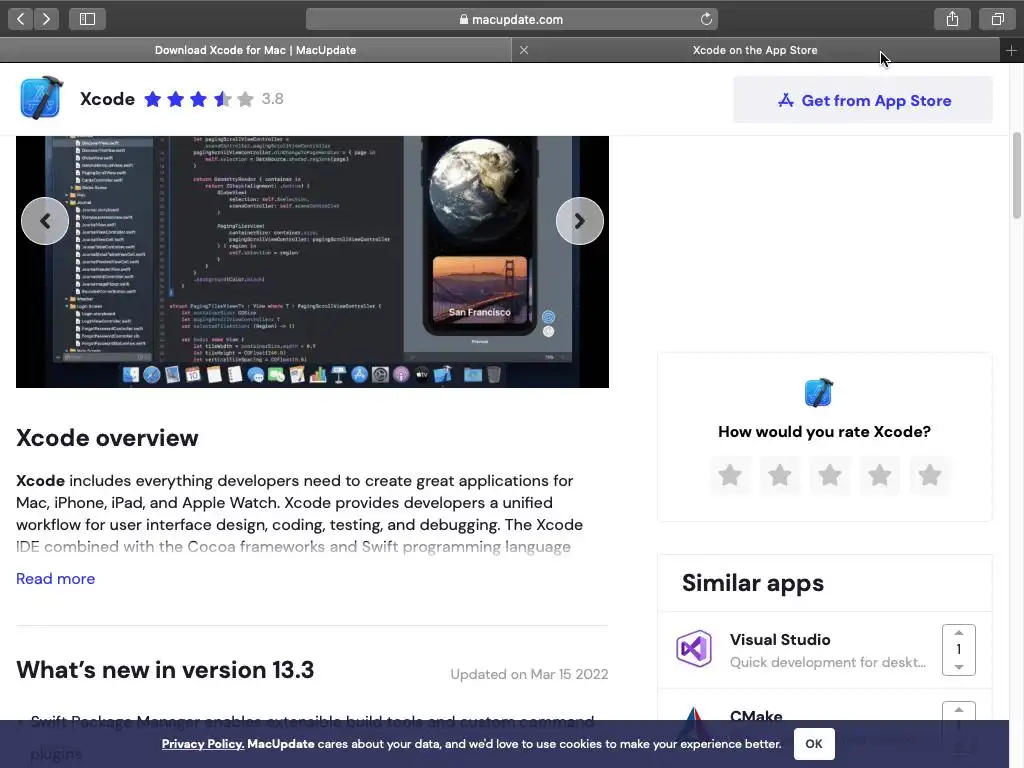This screenshot has height=768, width=1024.
Task: Click the first blue header rating star
Action: (x=153, y=99)
